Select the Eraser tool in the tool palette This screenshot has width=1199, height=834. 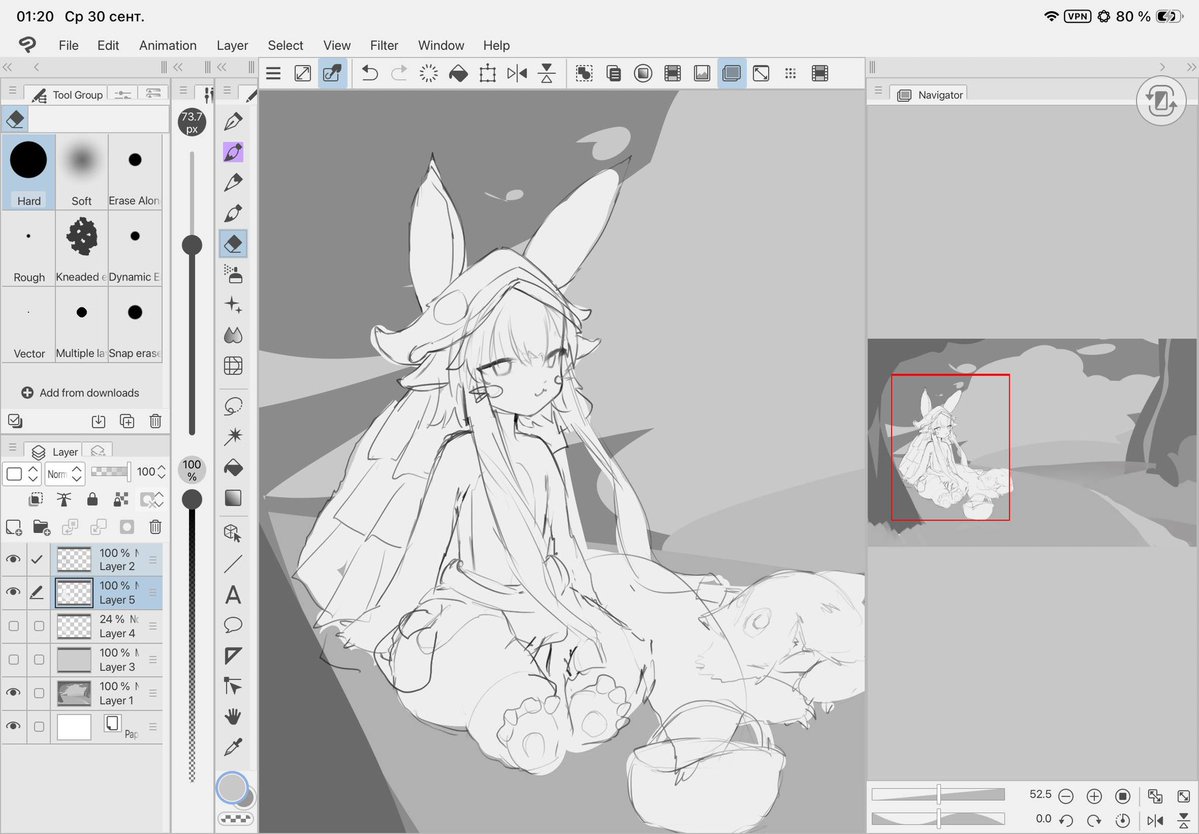point(233,244)
